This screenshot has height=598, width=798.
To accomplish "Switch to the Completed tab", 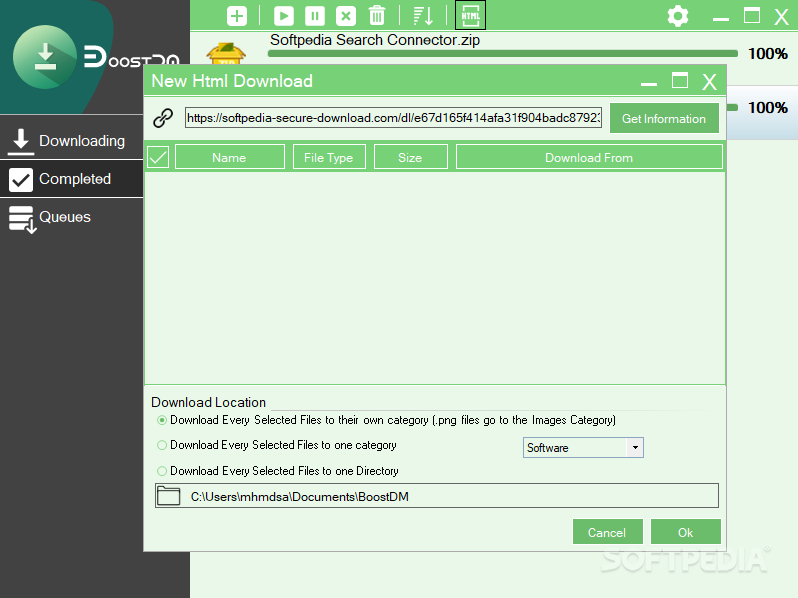I will click(71, 179).
